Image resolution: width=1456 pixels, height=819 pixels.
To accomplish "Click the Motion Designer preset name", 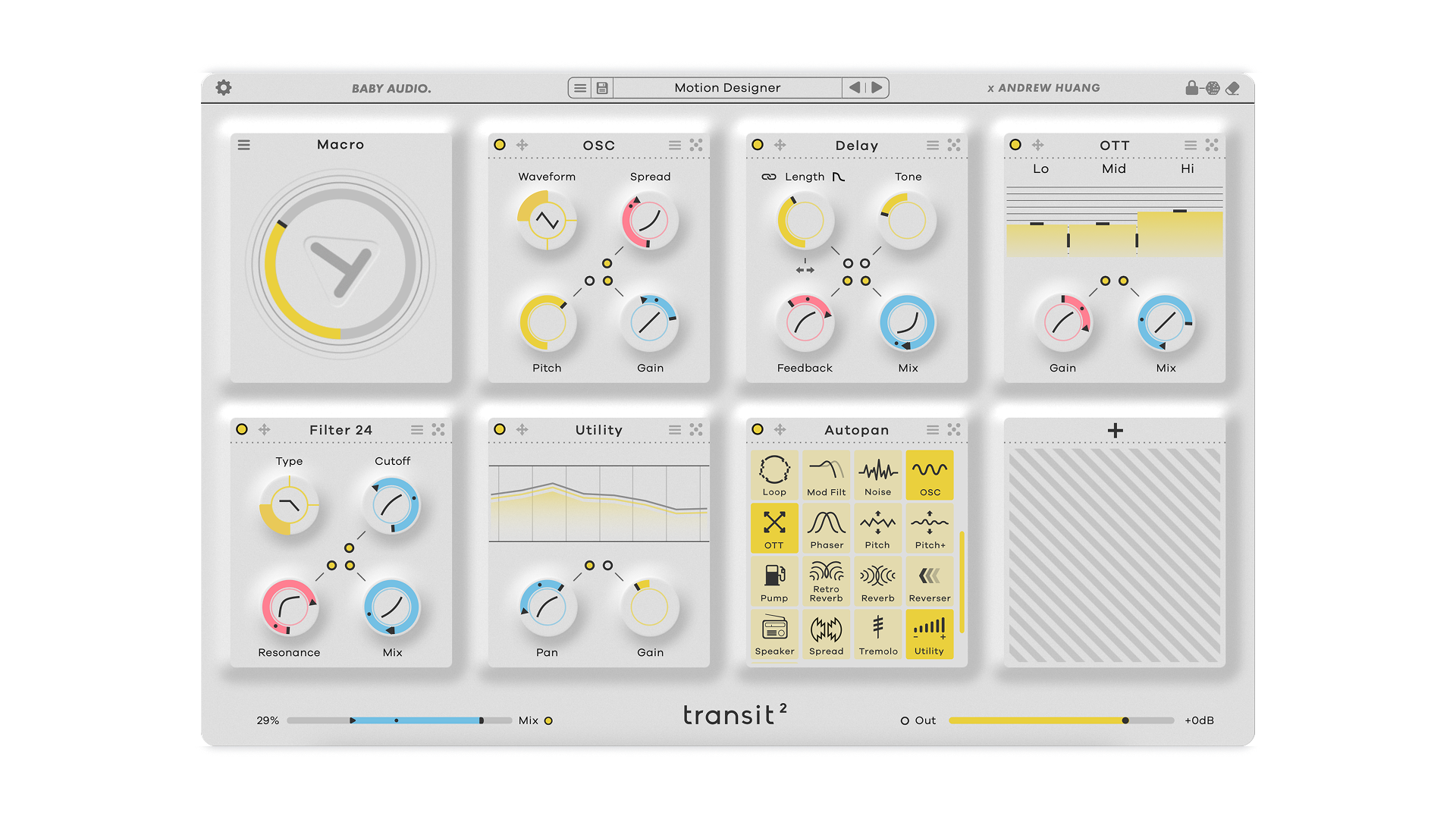I will tap(727, 88).
